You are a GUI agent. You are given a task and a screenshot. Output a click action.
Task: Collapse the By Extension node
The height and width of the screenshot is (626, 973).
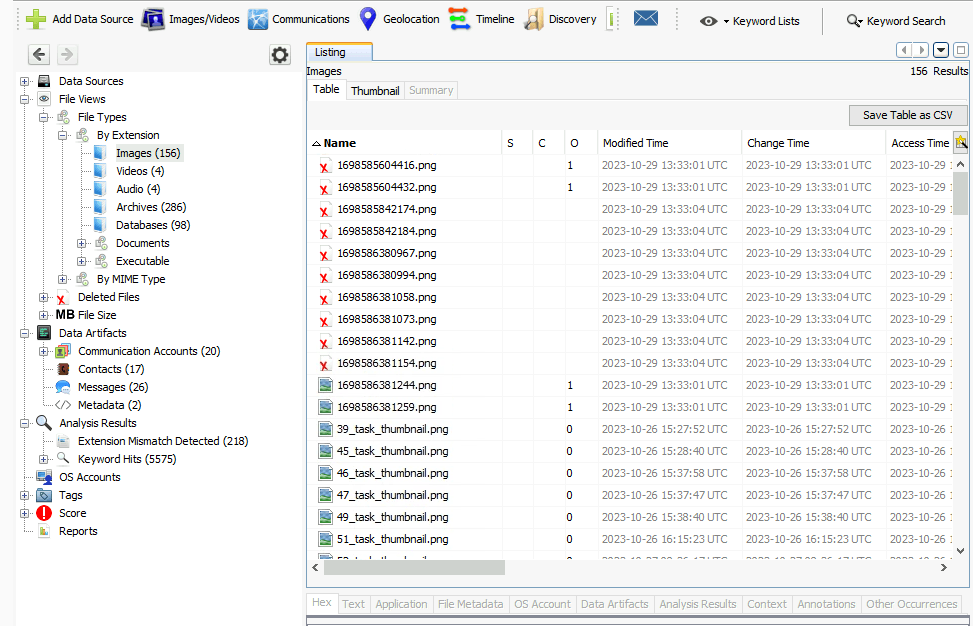click(63, 135)
